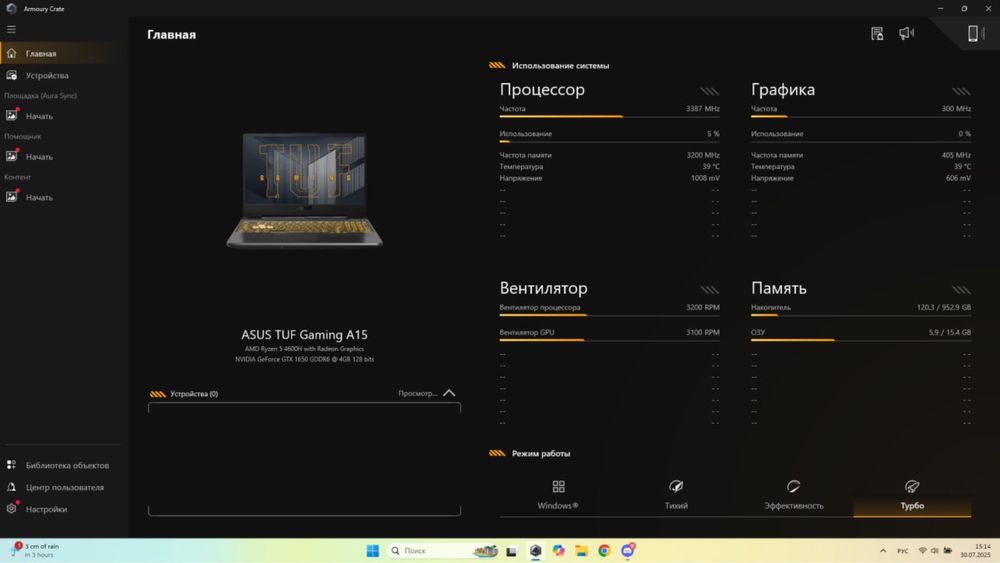Open the weather widget showing rain
The height and width of the screenshot is (563, 1000).
[x=35, y=550]
